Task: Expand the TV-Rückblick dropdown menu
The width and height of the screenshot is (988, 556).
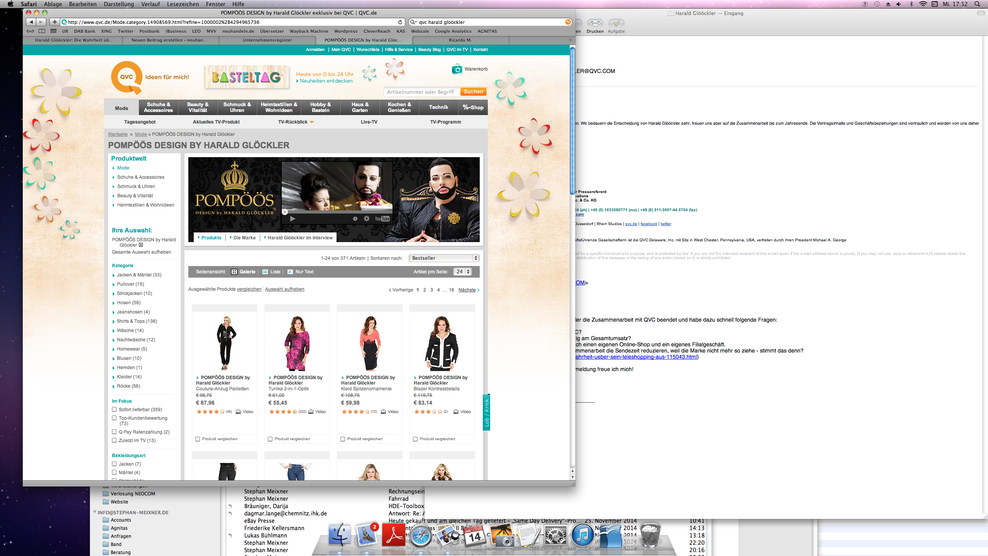Action: pyautogui.click(x=311, y=122)
